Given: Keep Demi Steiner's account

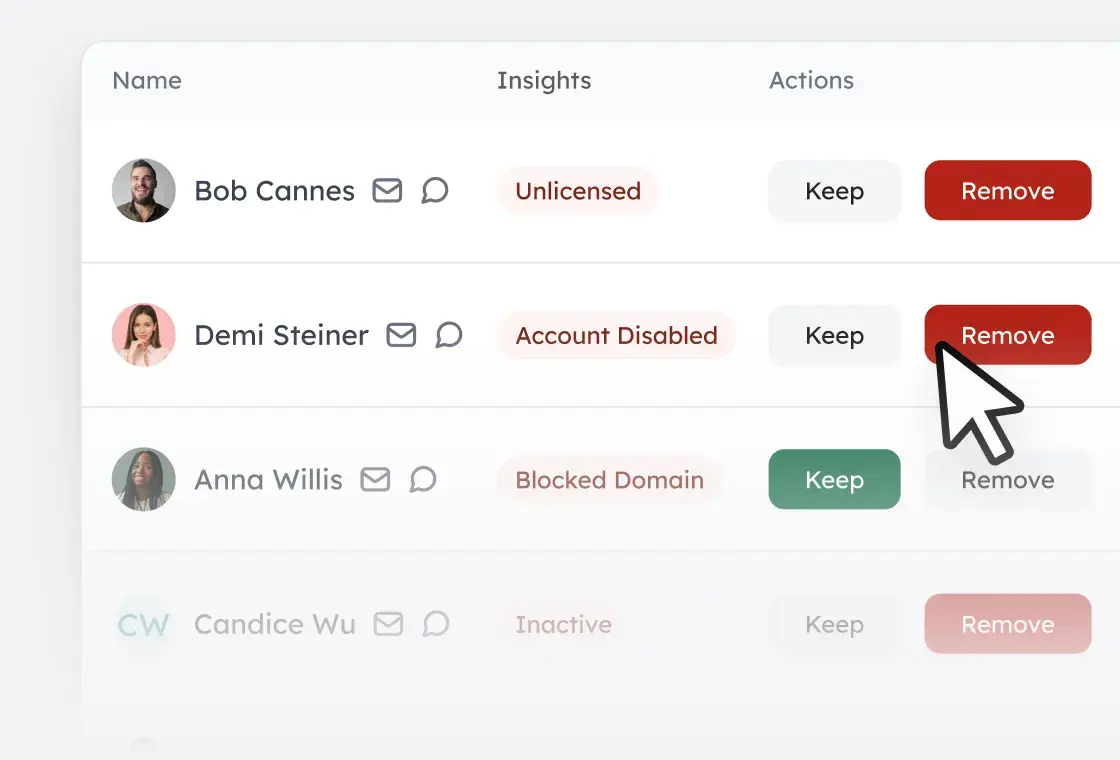Looking at the screenshot, I should point(834,335).
